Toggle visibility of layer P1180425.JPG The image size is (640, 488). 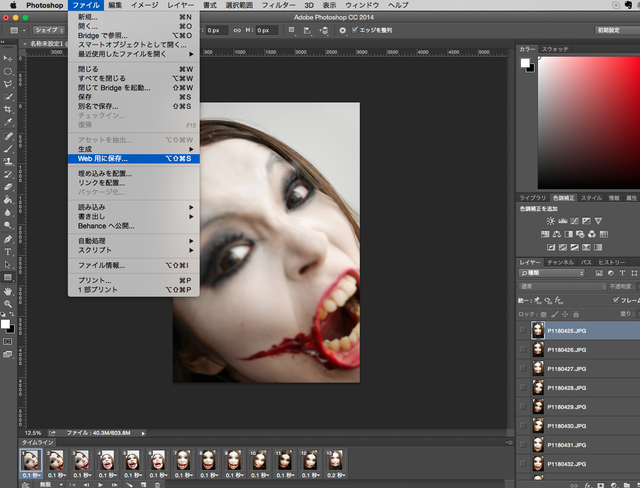pyautogui.click(x=523, y=331)
